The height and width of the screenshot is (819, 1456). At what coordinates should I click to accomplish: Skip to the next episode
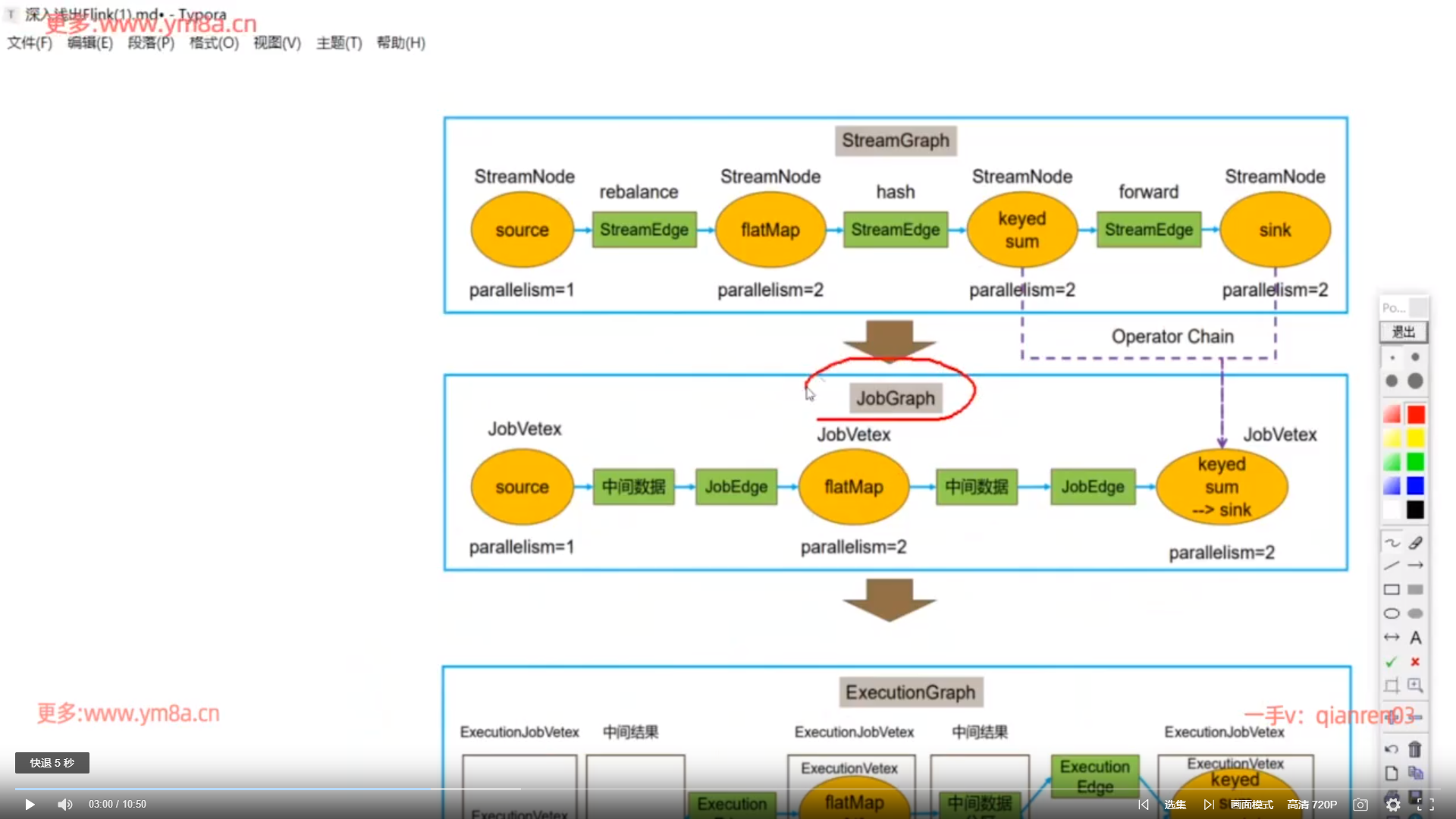[1209, 805]
